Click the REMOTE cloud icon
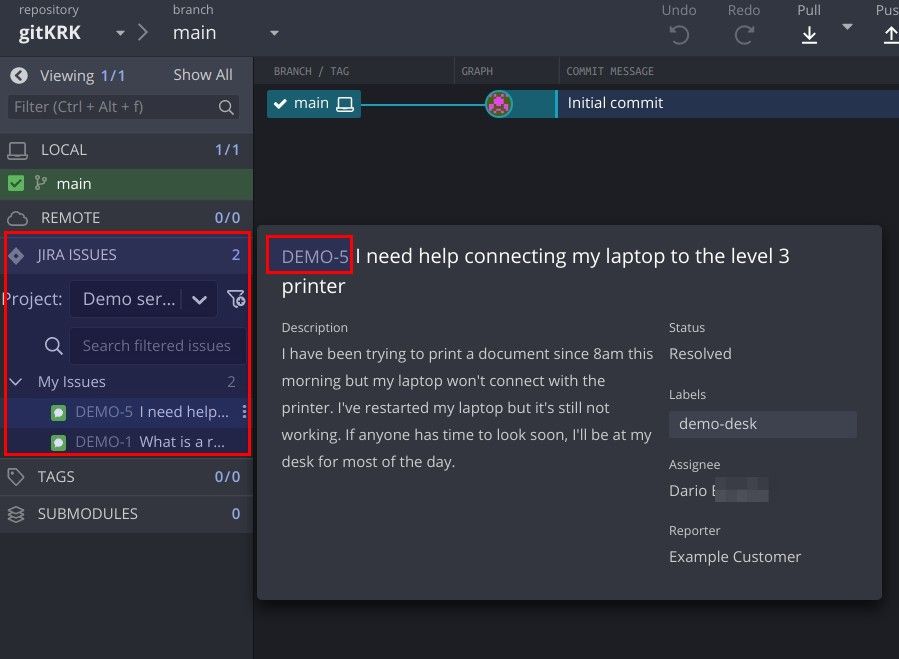 [x=17, y=219]
